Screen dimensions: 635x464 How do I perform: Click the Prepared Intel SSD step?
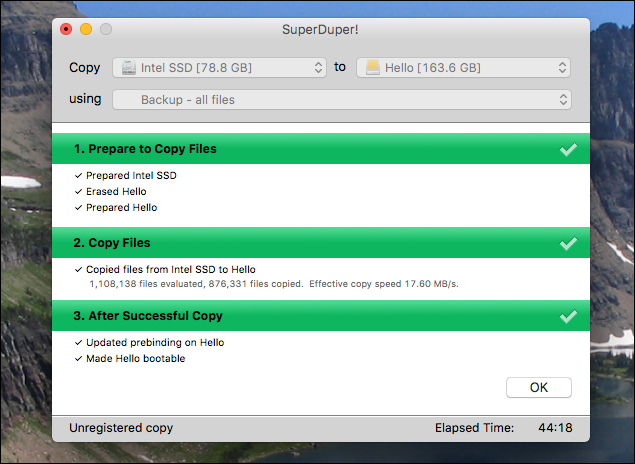(x=126, y=175)
